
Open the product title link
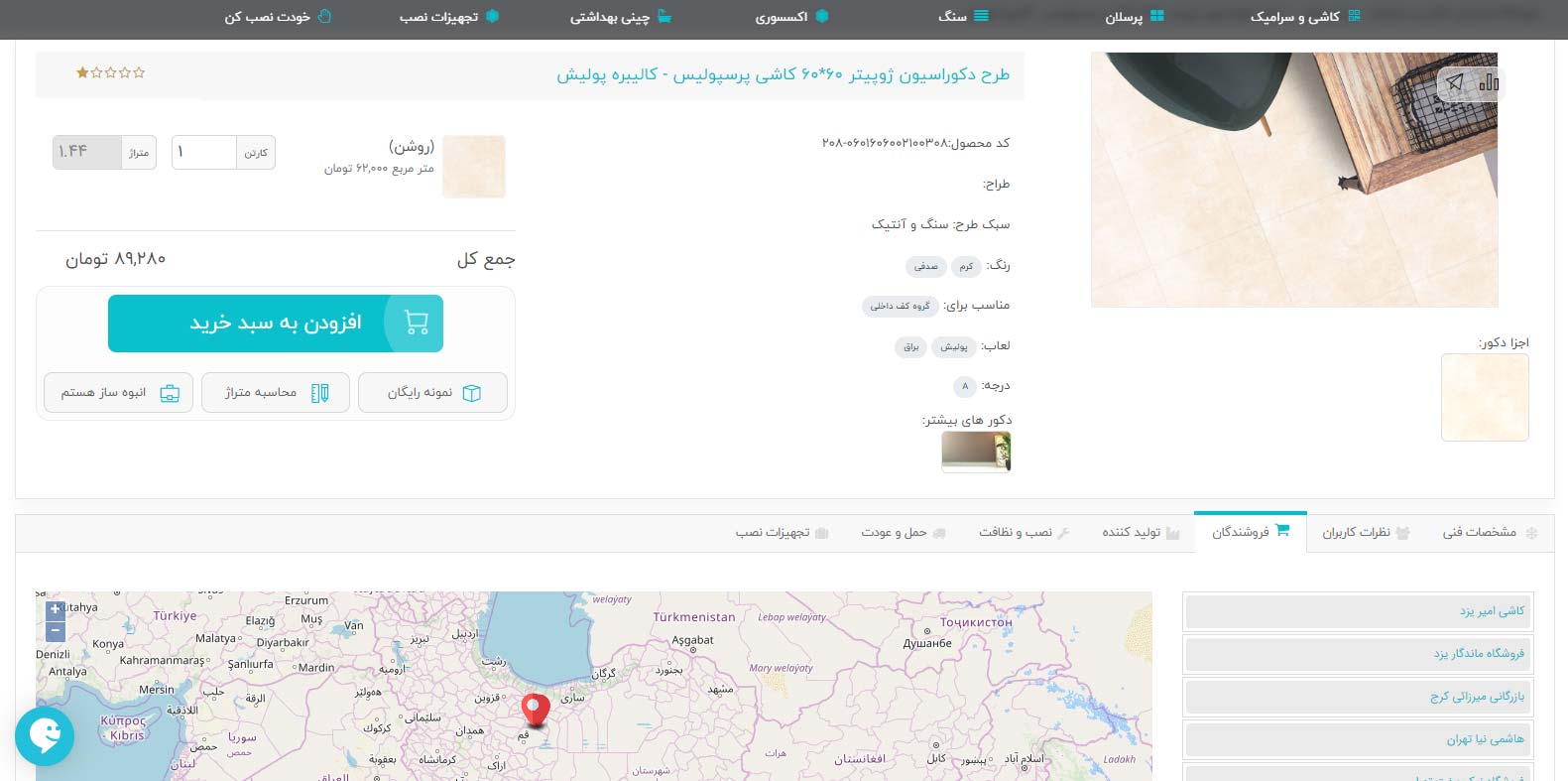click(x=783, y=74)
